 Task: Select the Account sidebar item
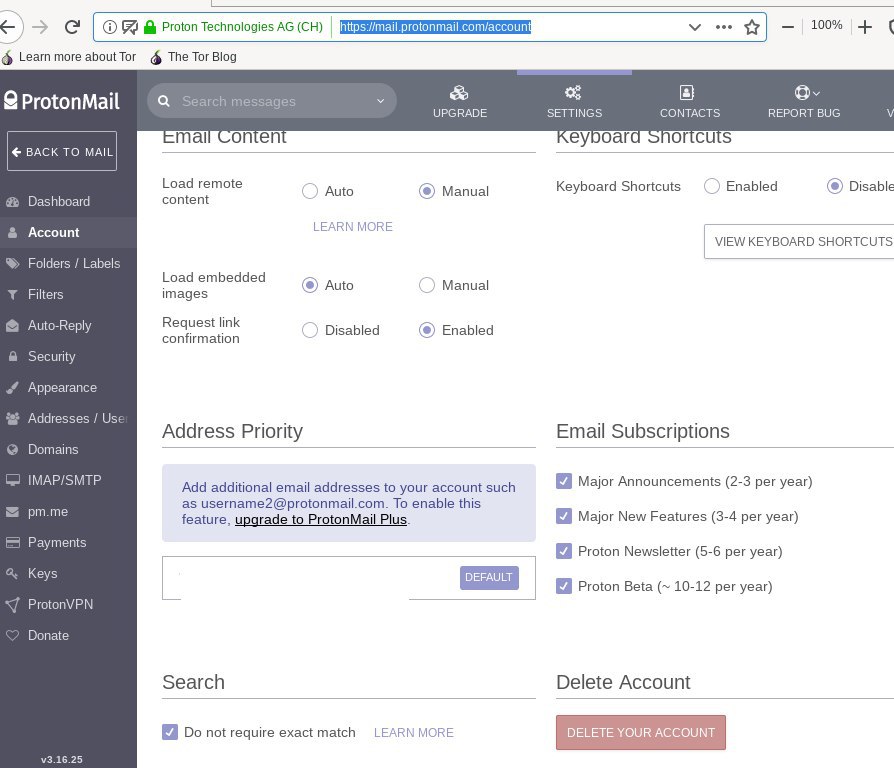coord(68,233)
